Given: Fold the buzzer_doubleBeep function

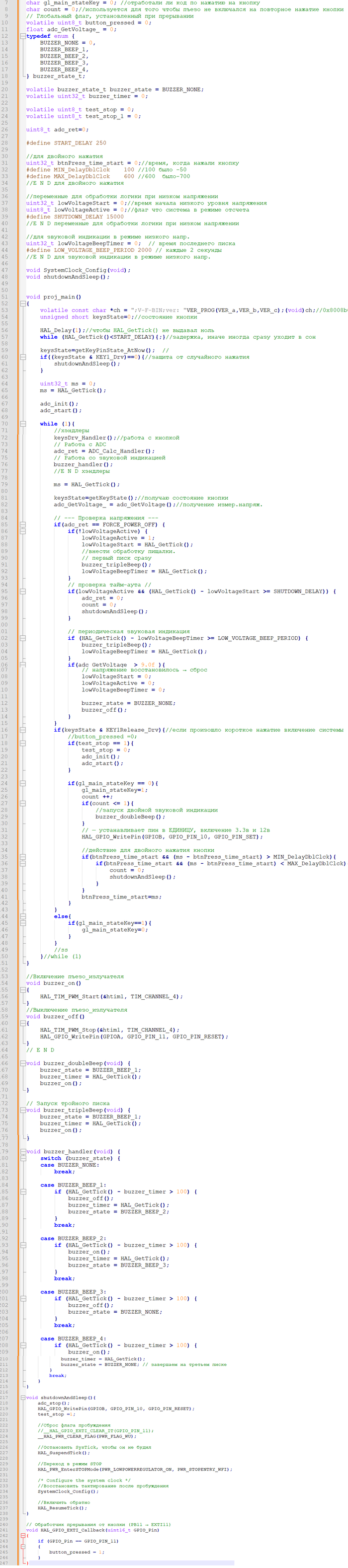Looking at the screenshot, I should pos(22,1063).
